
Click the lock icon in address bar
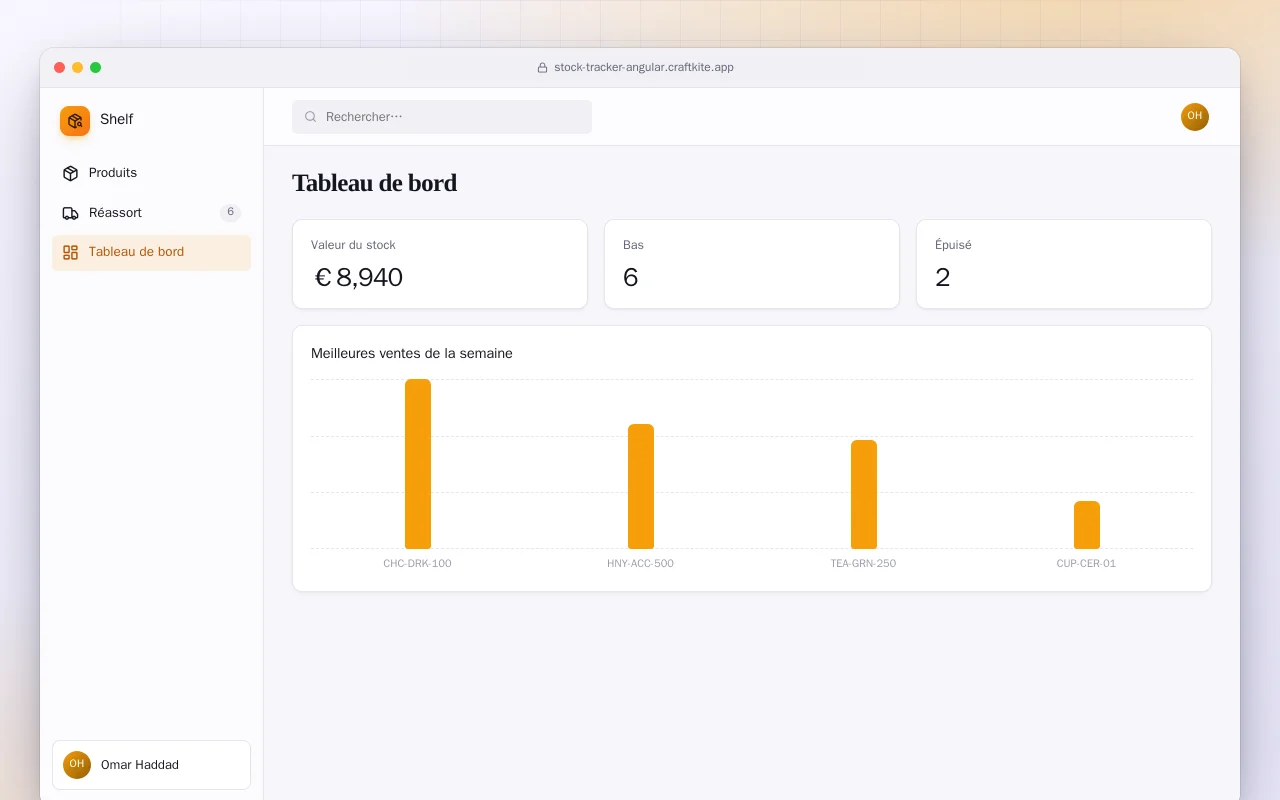coord(542,68)
